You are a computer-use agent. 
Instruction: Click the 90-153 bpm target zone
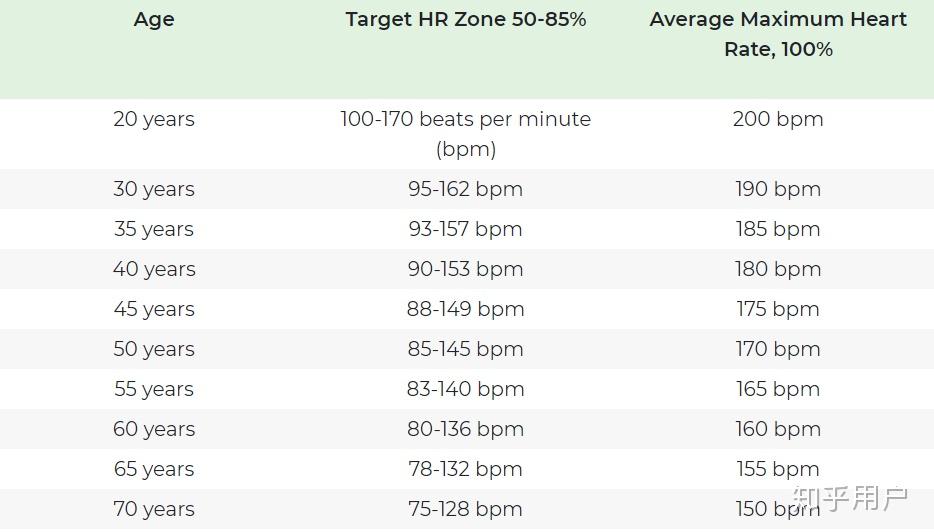click(x=466, y=269)
